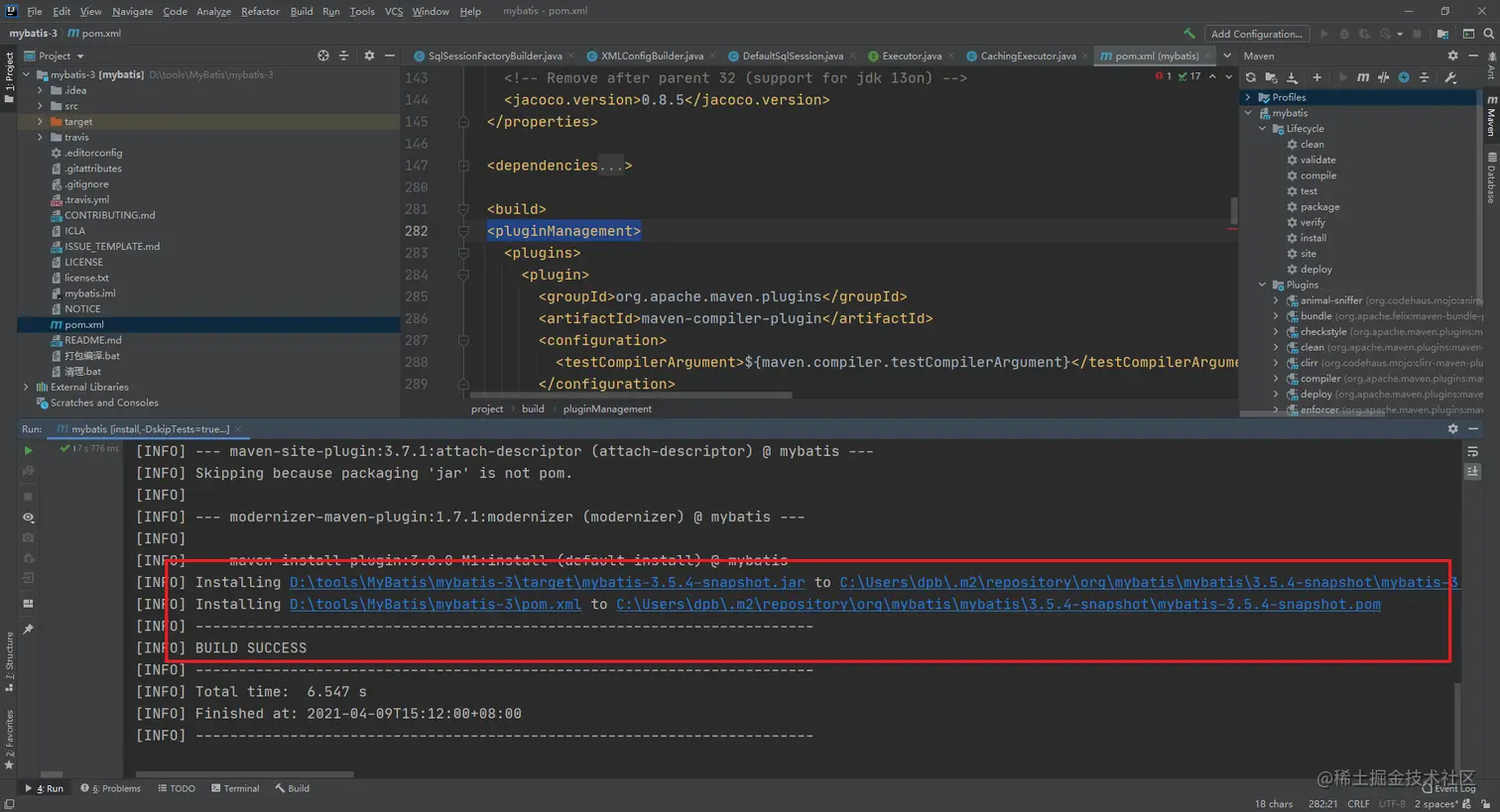This screenshot has width=1500, height=812.
Task: Open the Refactor menu
Action: coord(260,11)
